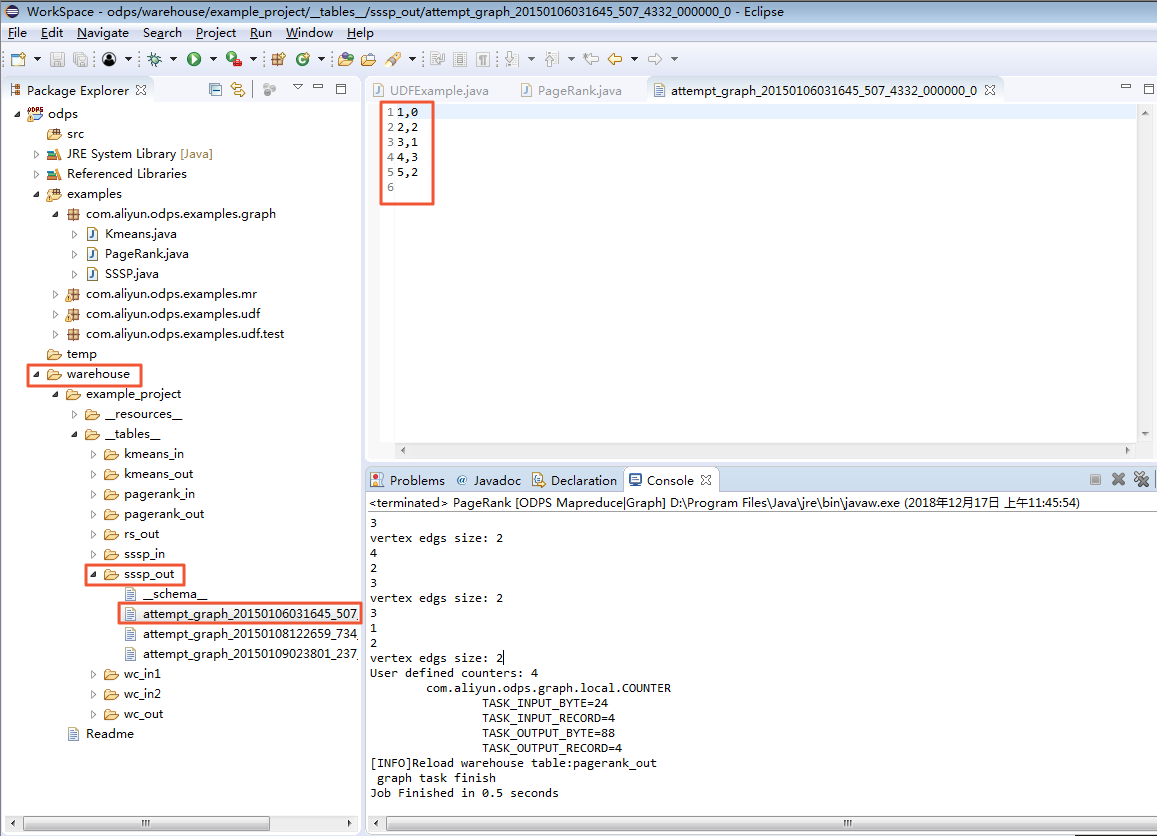Click the Package Explorer horizontal scrollbar
Viewport: 1157px width, 836px height.
pos(145,824)
